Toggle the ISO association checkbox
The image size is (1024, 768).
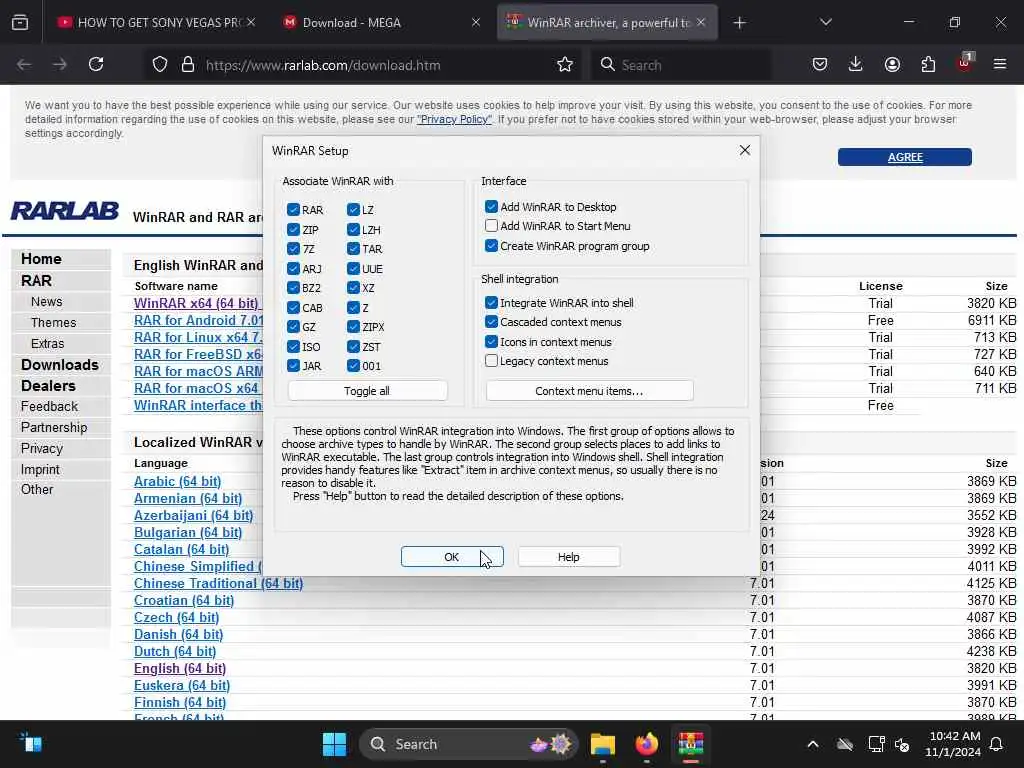(x=293, y=346)
